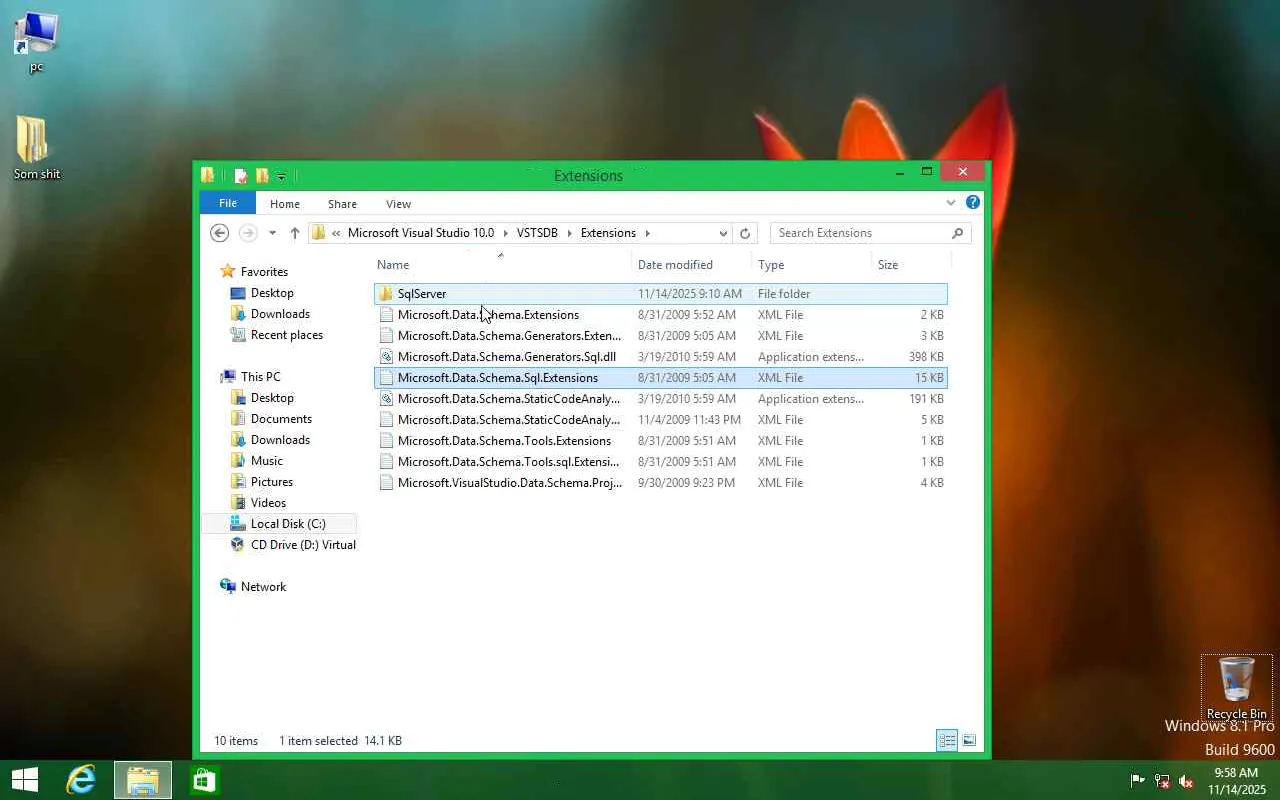Select CD Drive (D:) Virtual in navigation pane
Screen dimensions: 1280x800
(x=303, y=545)
